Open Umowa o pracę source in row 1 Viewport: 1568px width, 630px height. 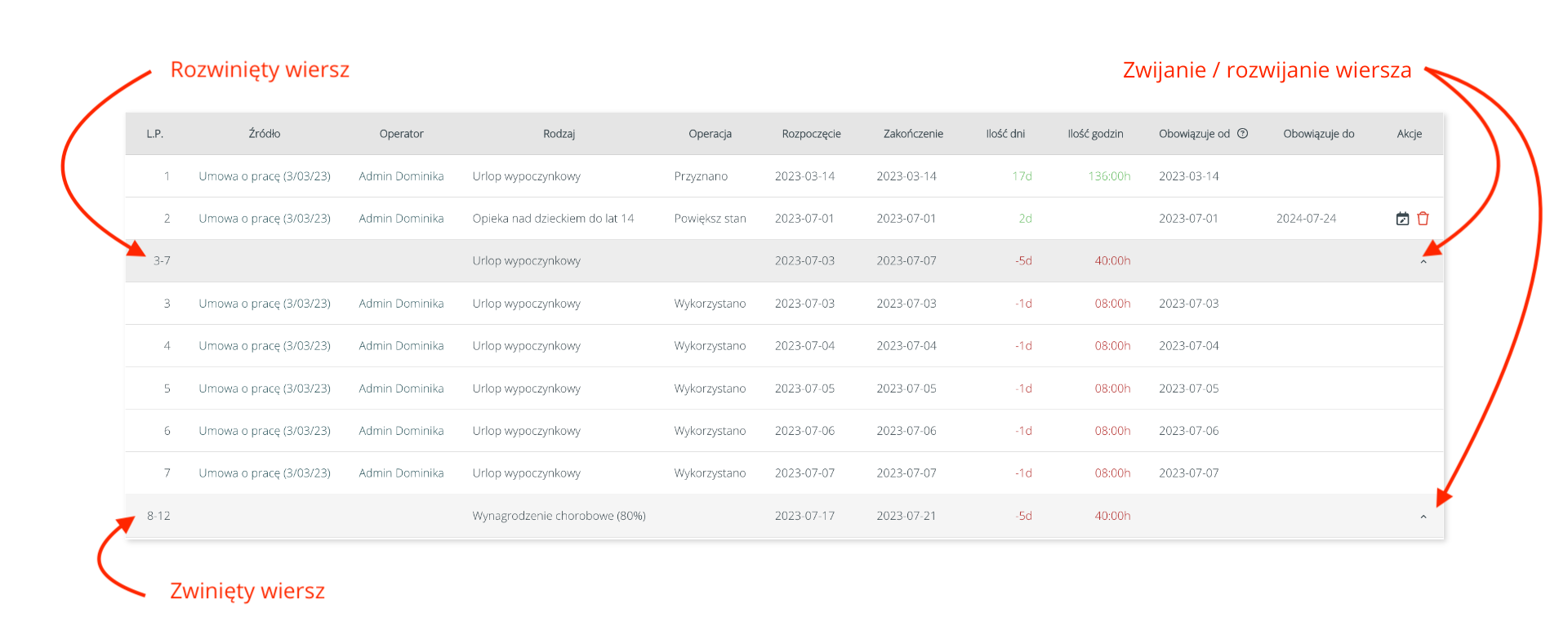point(264,176)
